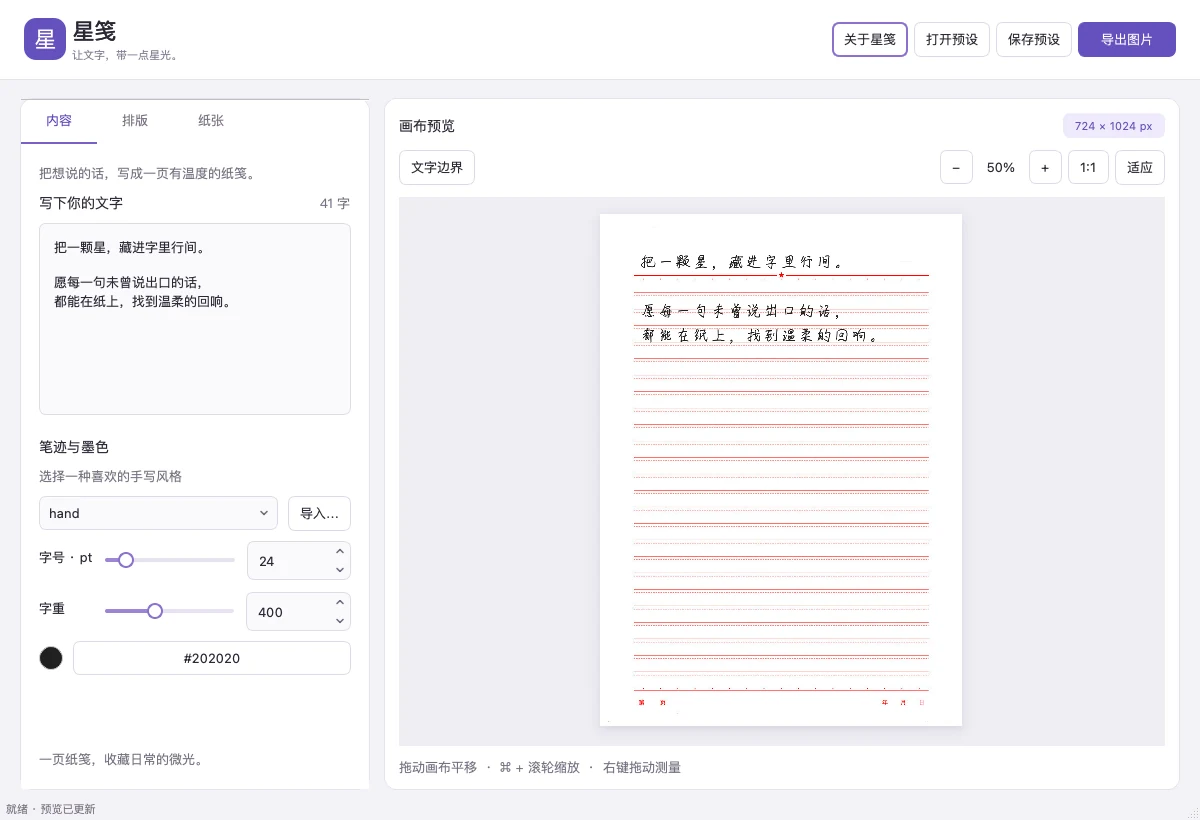Increase font weight with the up stepper arrow
The width and height of the screenshot is (1200, 820).
point(340,602)
